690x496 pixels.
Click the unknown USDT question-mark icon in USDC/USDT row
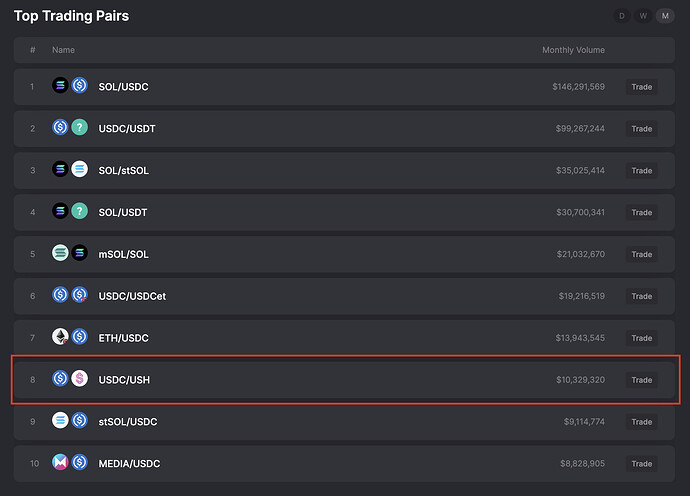(80, 127)
